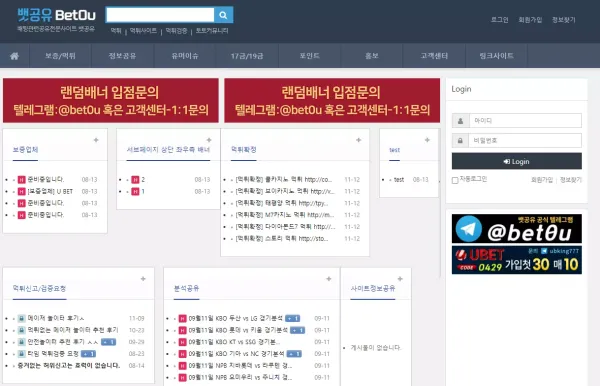Viewport: 600px width, 386px height.
Task: Toggle the 자동로그인 checkbox
Action: pos(455,180)
